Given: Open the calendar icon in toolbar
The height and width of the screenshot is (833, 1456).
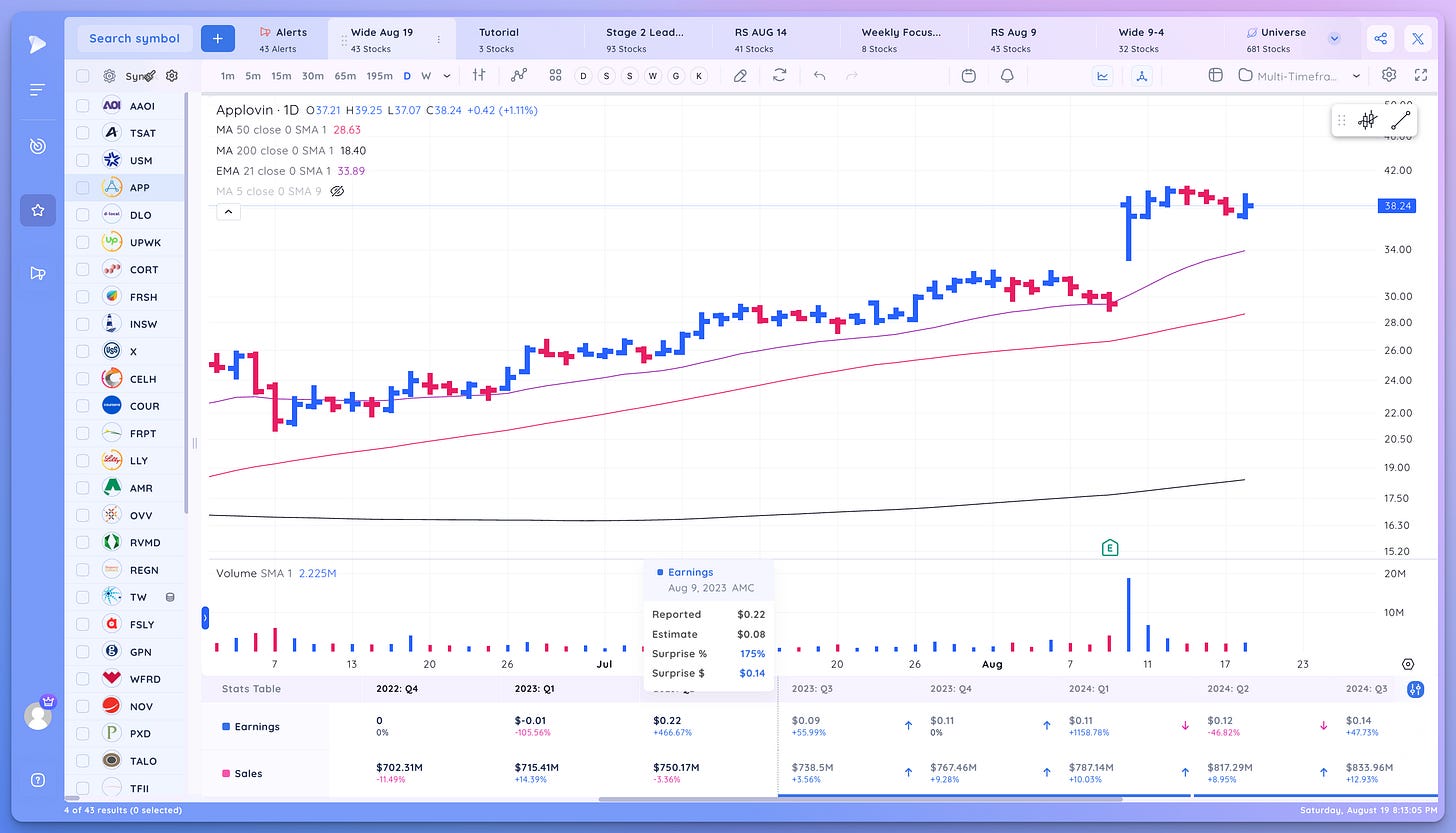Looking at the screenshot, I should coord(968,75).
